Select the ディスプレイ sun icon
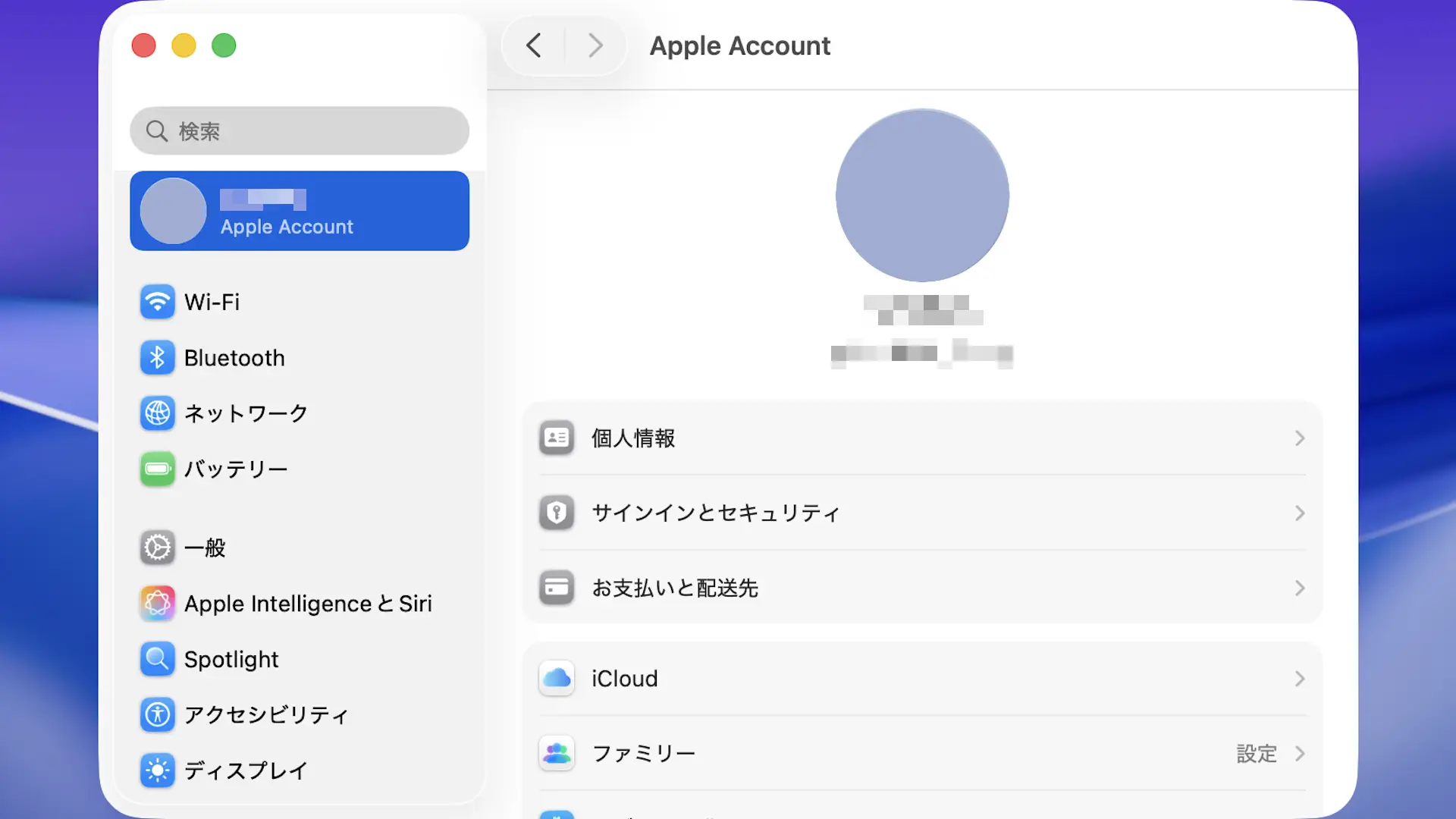The image size is (1456, 819). tap(157, 770)
